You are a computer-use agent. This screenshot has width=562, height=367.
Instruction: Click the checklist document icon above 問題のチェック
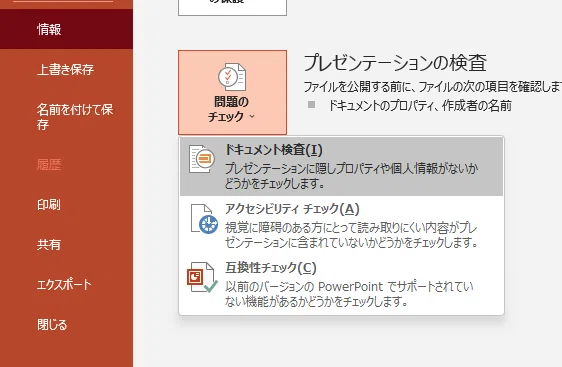232,77
